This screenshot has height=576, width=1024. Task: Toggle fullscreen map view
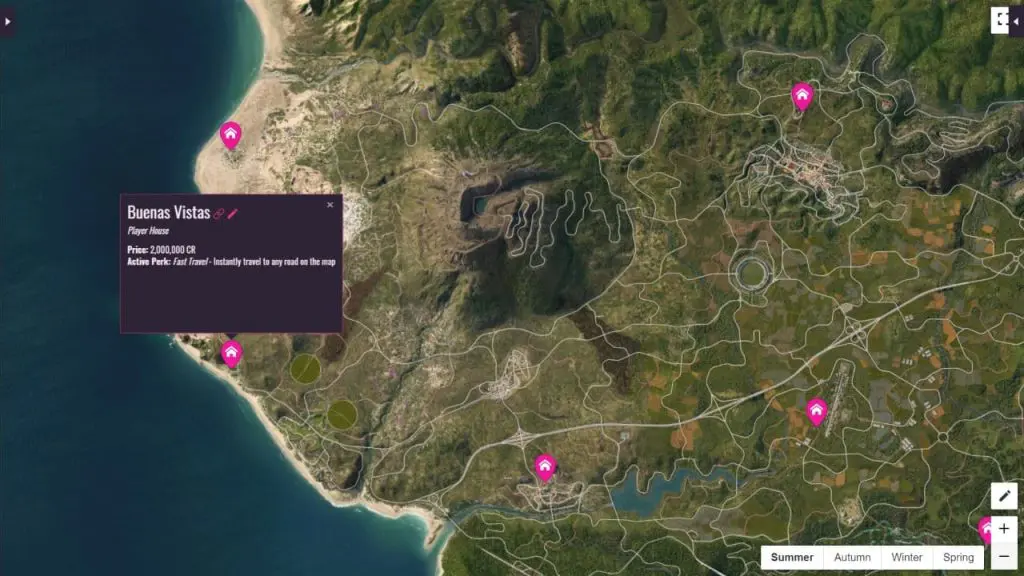point(1003,20)
